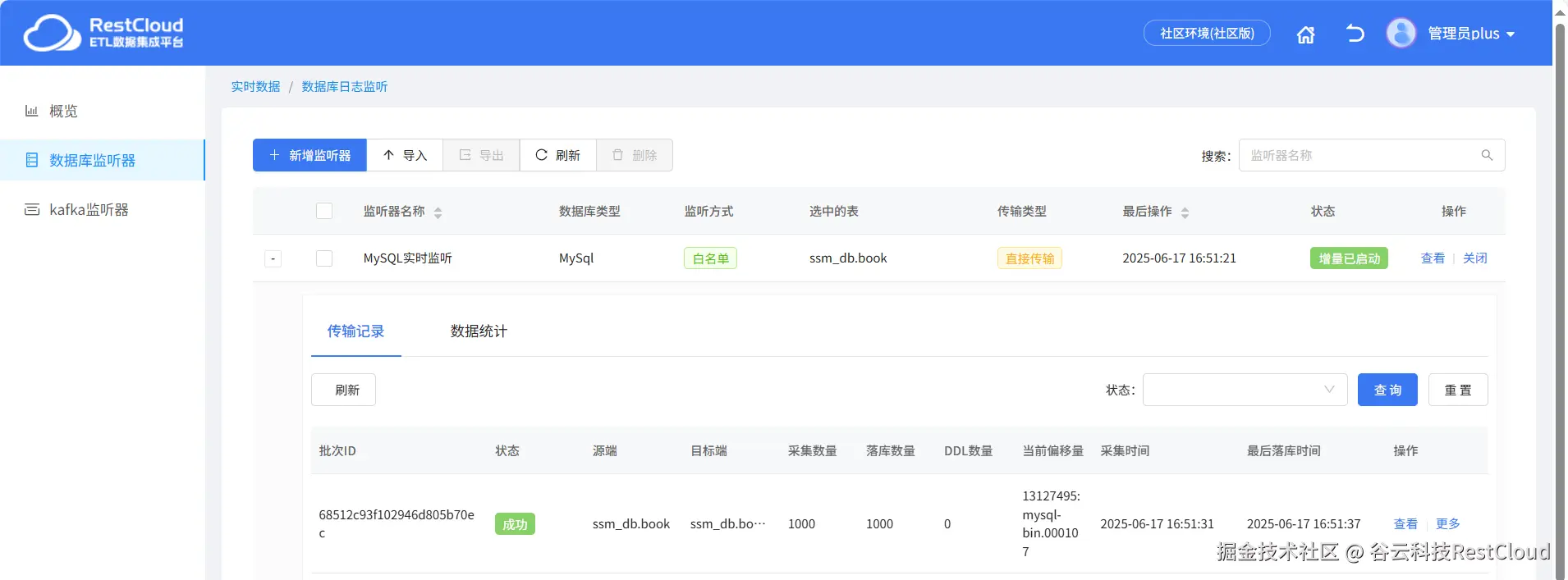The image size is (1568, 580).
Task: Select 数据库监听器 sidebar item
Action: click(102, 160)
